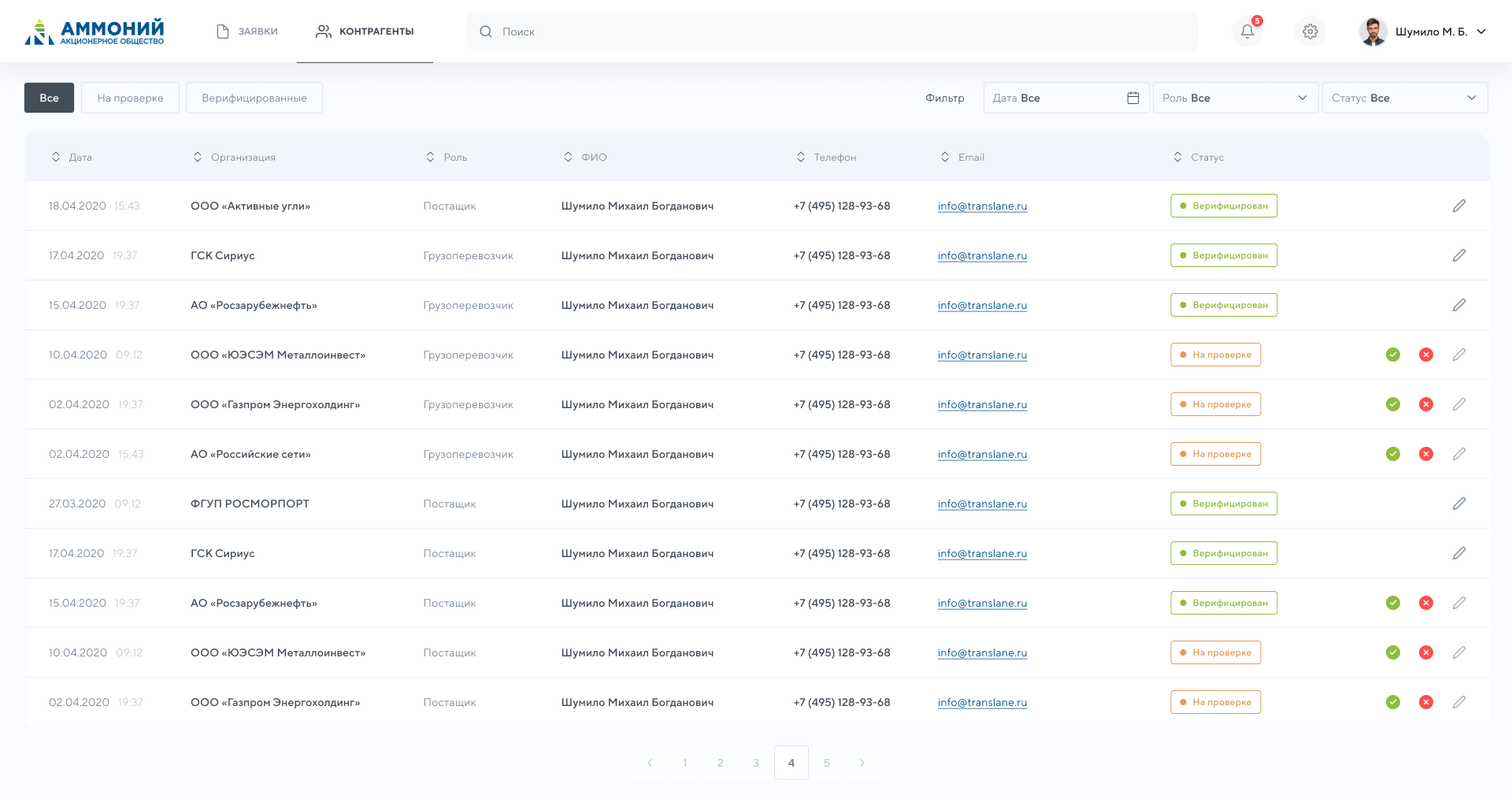
Task: Click ФГУП РОСМОРПОРТ organization name
Action: pos(250,504)
